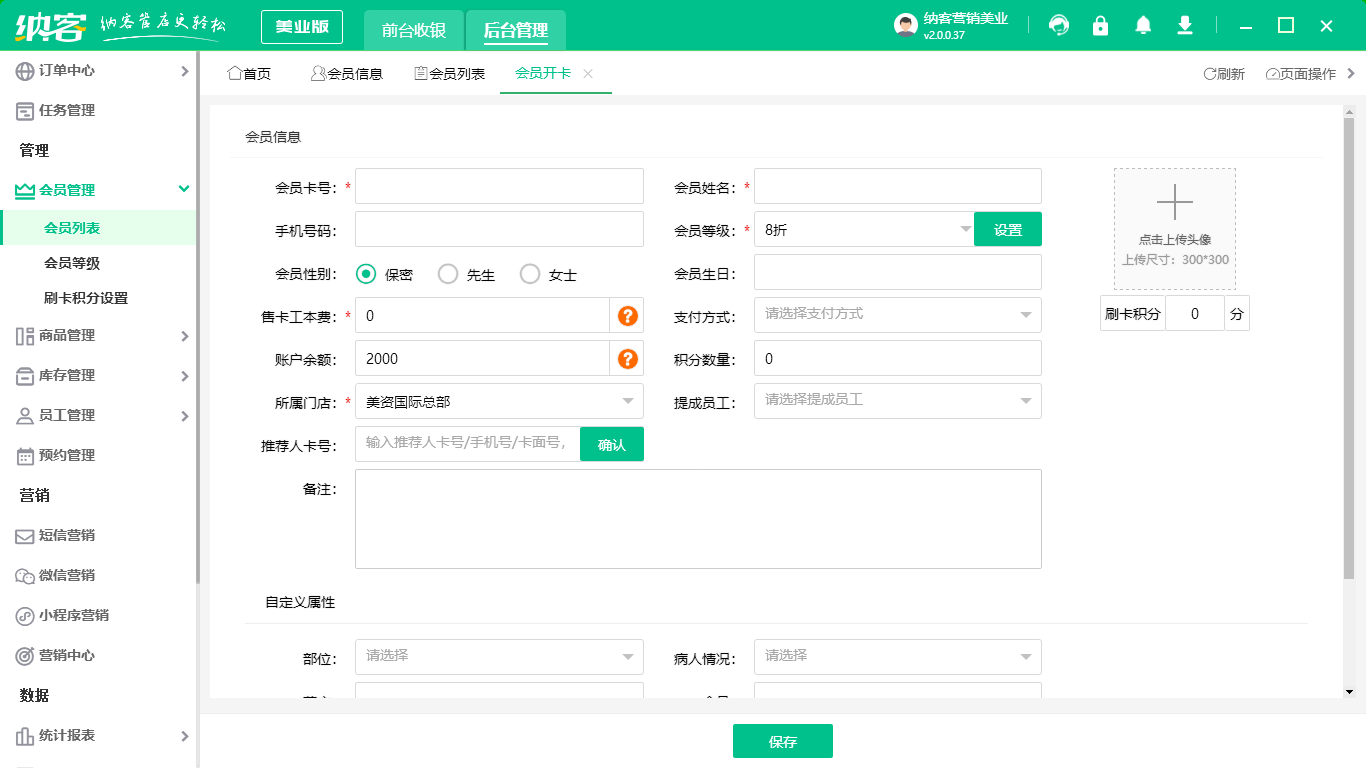
Task: Open the notification bell icon
Action: [x=1143, y=26]
